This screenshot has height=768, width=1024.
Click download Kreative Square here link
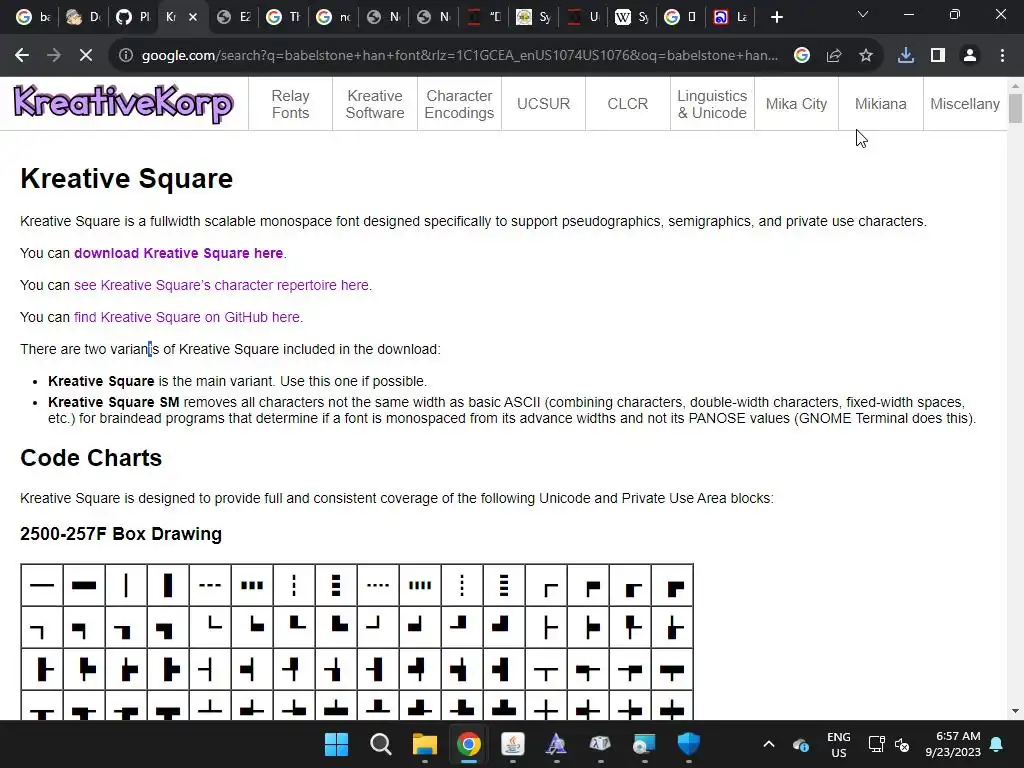point(178,253)
